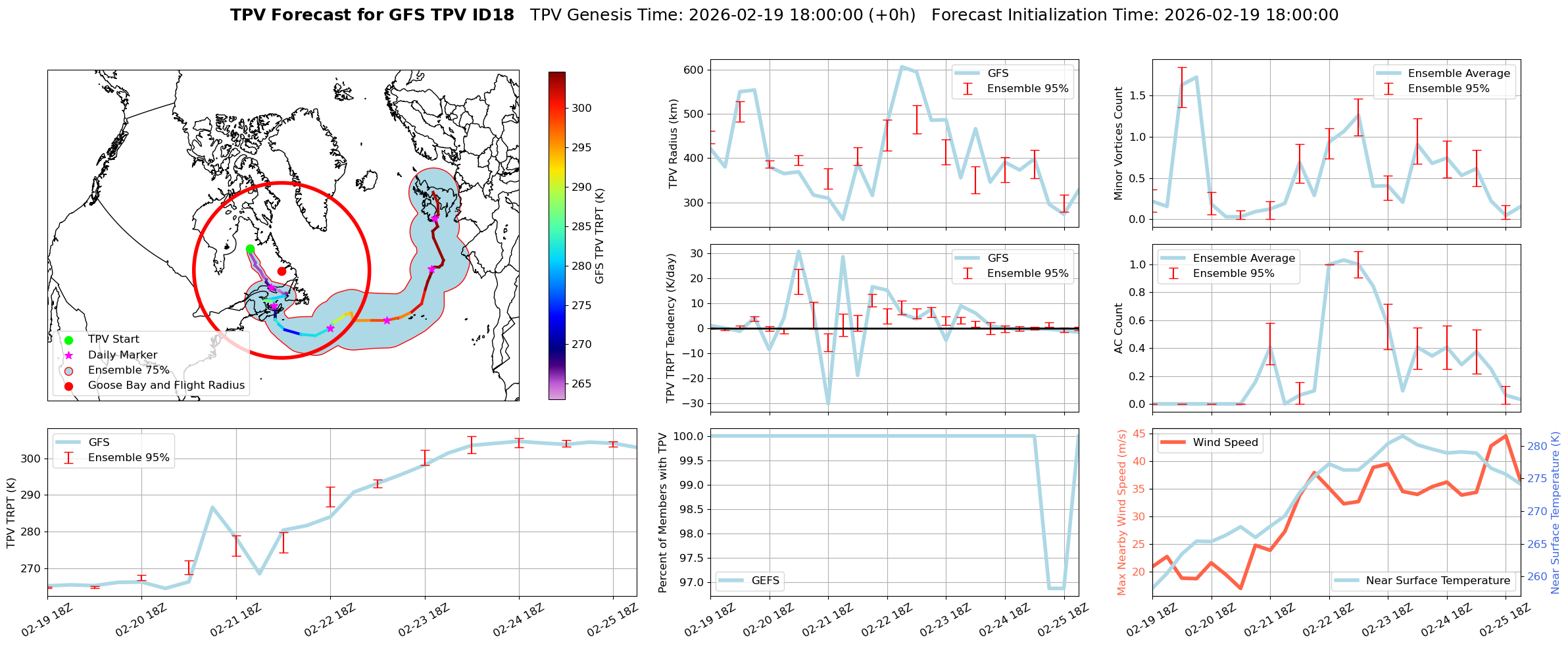Click the red Goose Bay dot on the map
Image resolution: width=1568 pixels, height=646 pixels.
tap(282, 271)
